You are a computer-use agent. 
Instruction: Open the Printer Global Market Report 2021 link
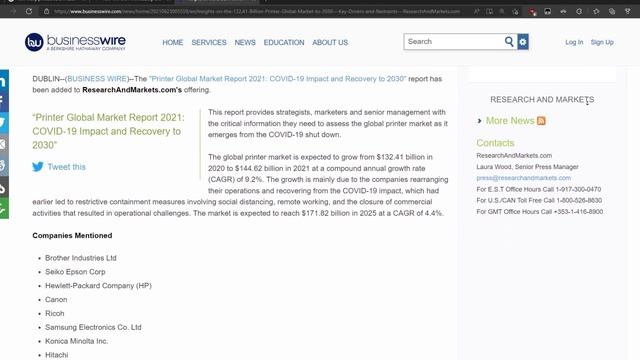[278, 79]
